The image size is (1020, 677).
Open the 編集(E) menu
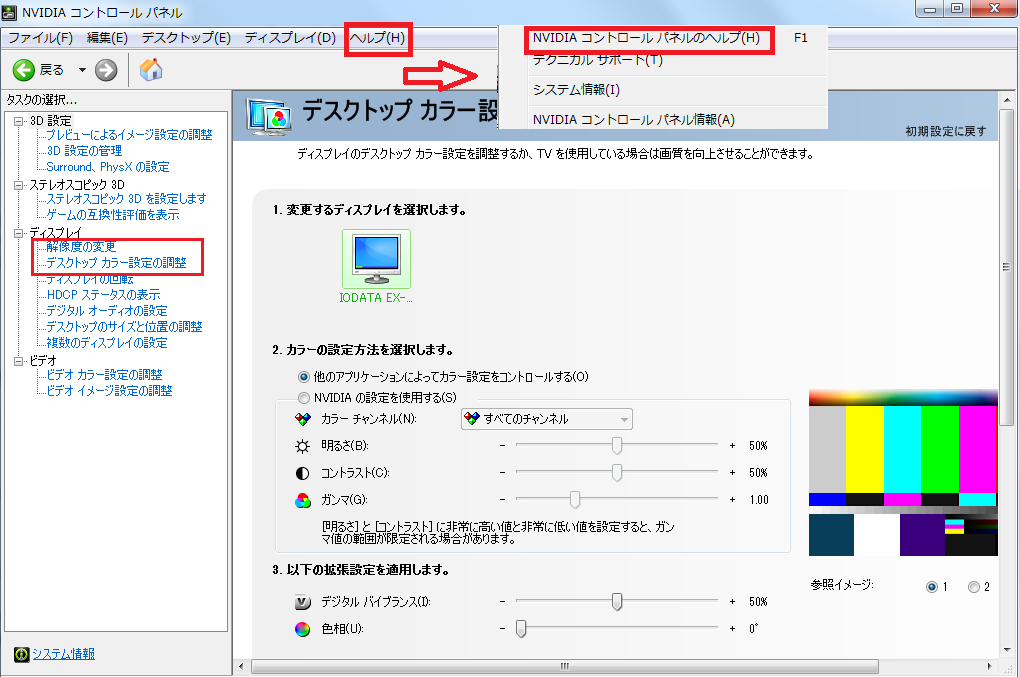(x=107, y=38)
